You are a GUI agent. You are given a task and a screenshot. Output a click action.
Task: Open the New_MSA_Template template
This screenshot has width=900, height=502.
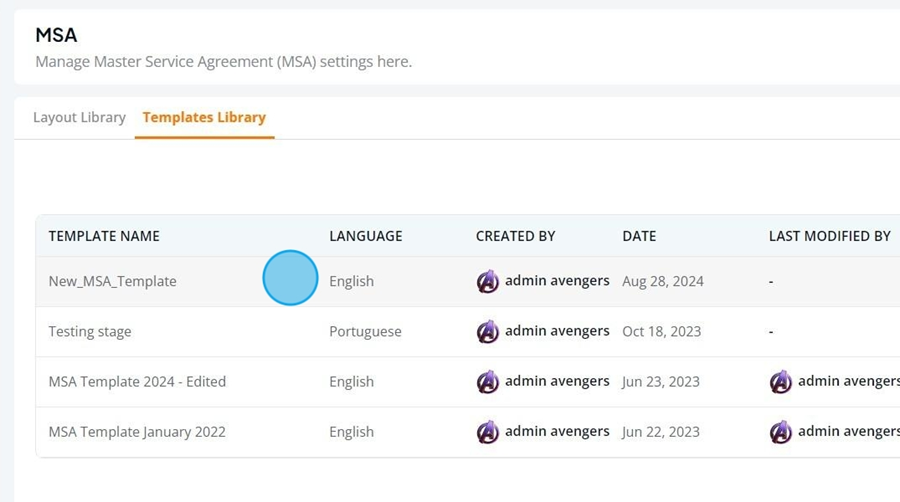(x=112, y=281)
